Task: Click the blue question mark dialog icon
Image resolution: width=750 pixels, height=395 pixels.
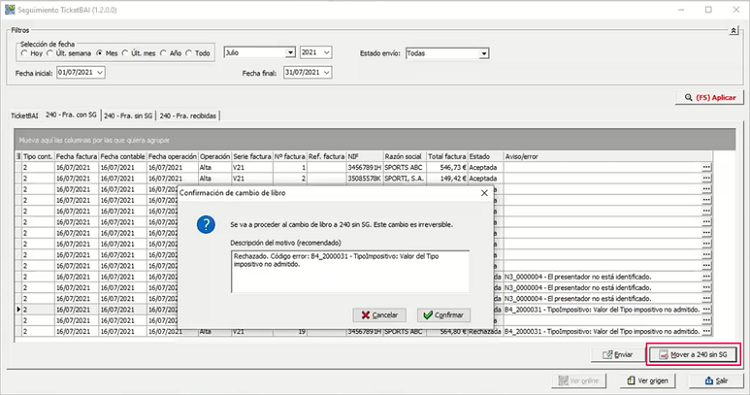Action: pos(206,224)
